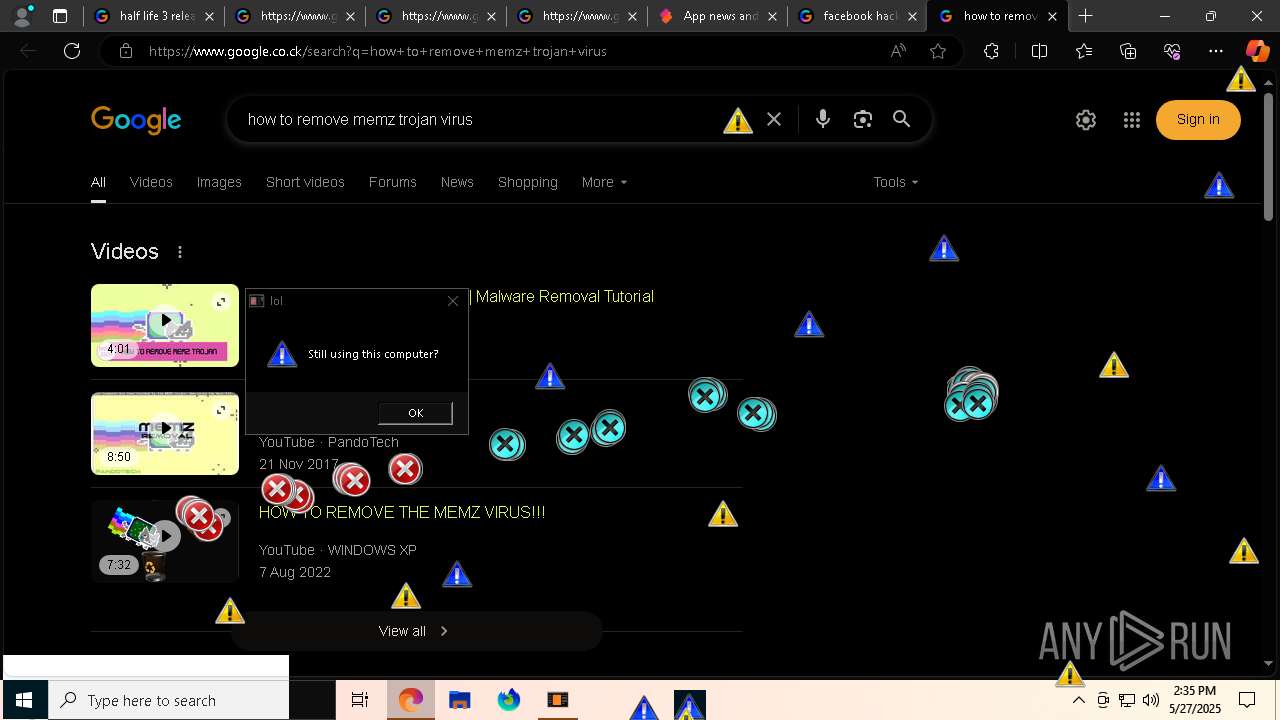This screenshot has width=1280, height=720.
Task: Open a new browser tab
Action: [1085, 16]
